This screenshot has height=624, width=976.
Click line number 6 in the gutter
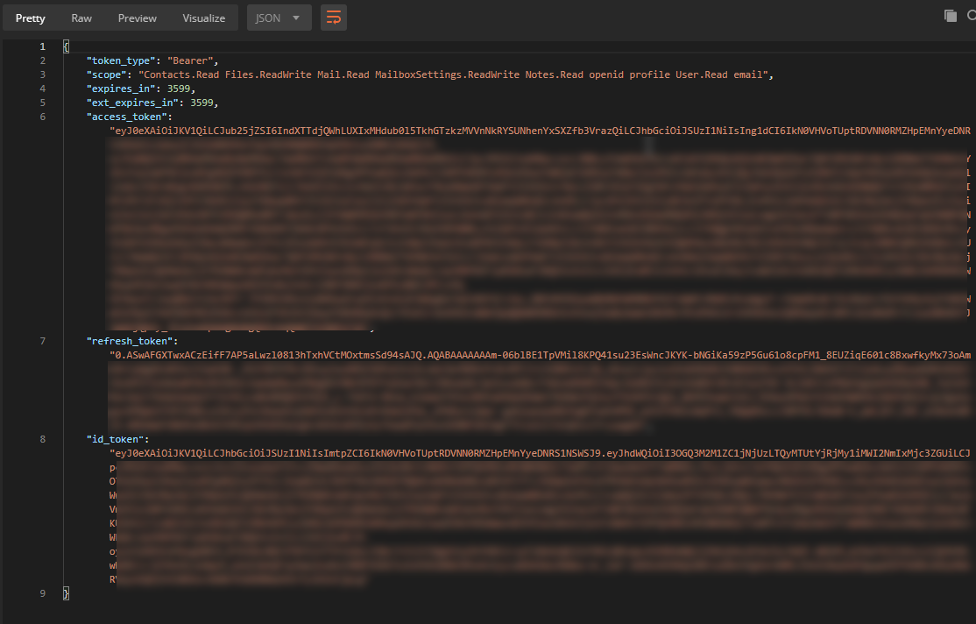(x=42, y=116)
